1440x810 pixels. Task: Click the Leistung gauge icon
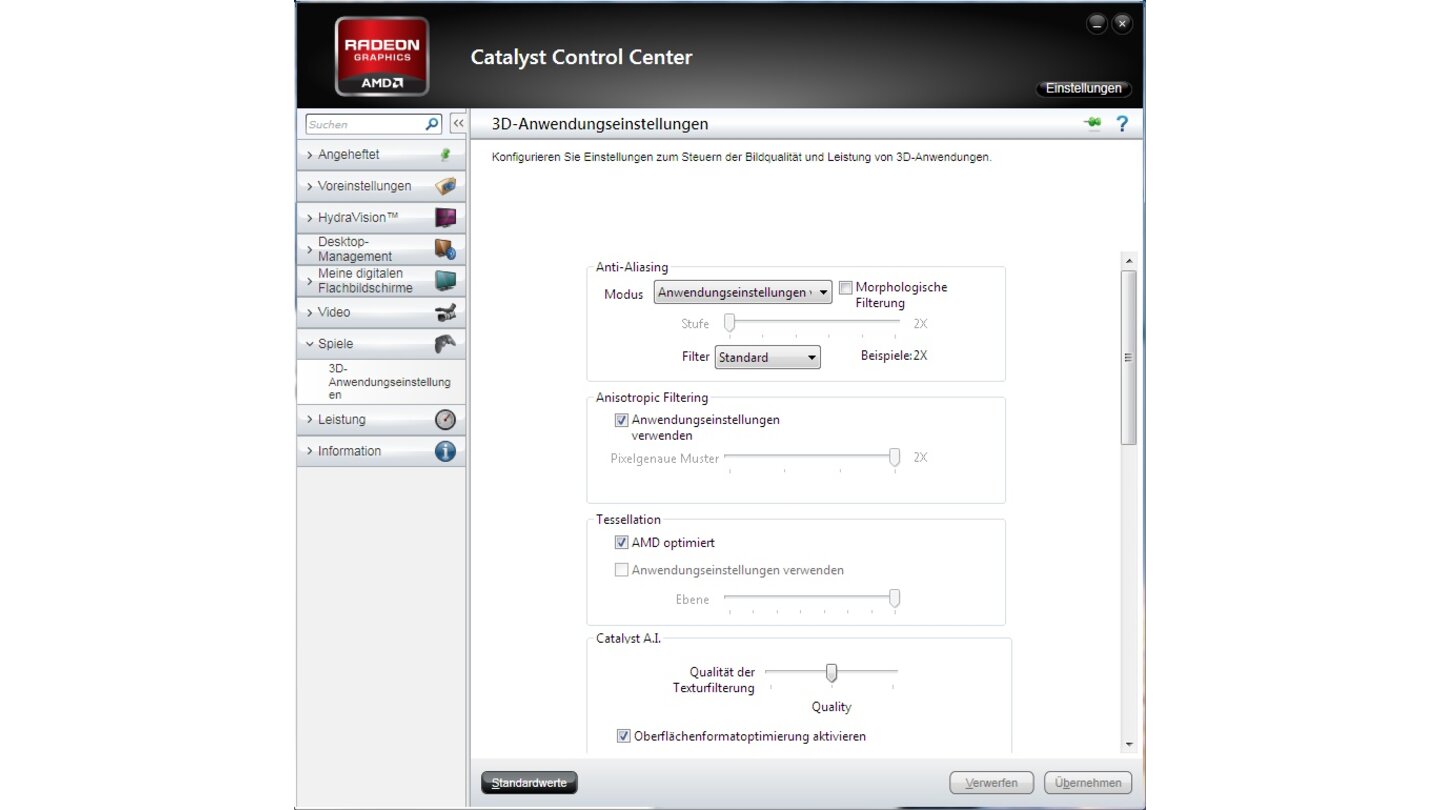coord(445,420)
